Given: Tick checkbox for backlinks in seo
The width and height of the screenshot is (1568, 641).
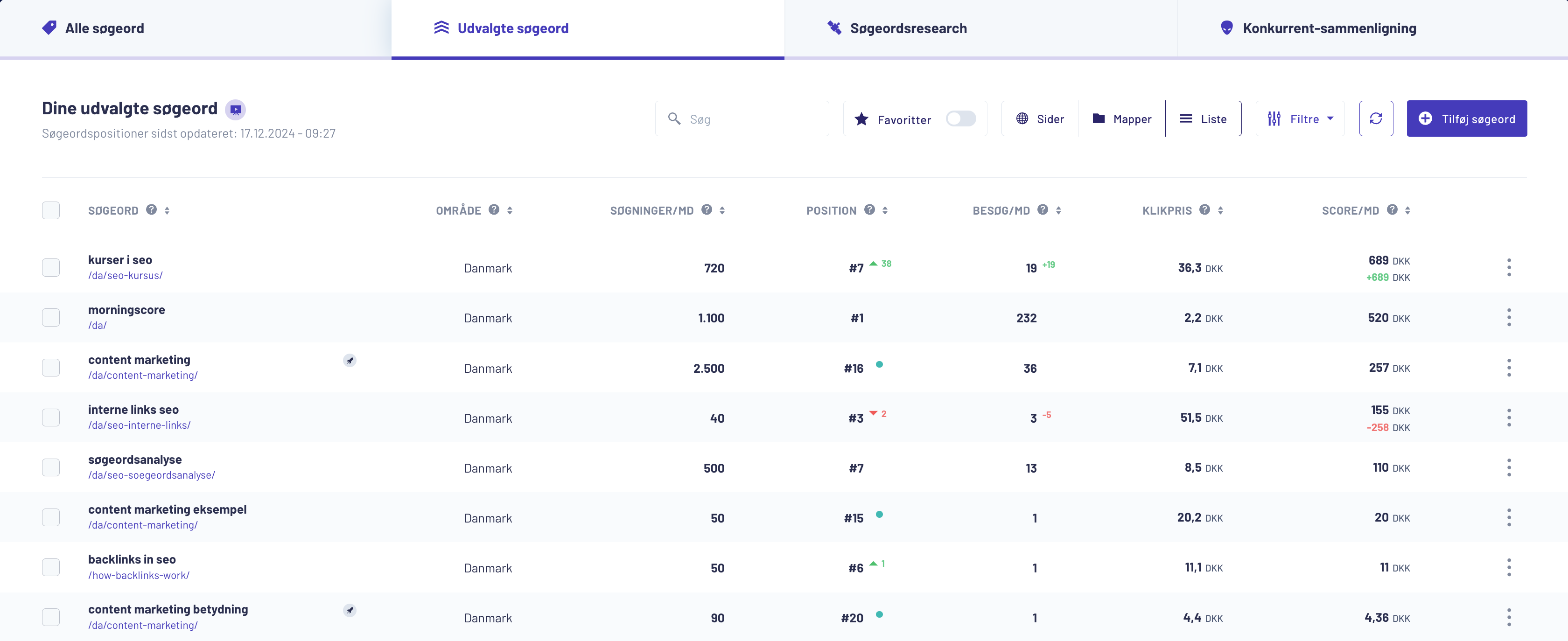Looking at the screenshot, I should 50,567.
